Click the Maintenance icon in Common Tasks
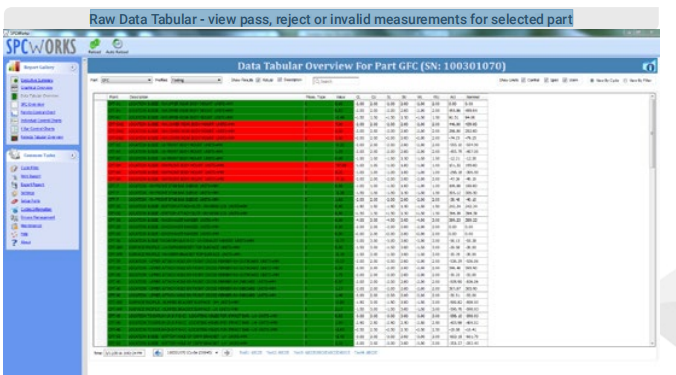The width and height of the screenshot is (676, 375). coord(14,226)
